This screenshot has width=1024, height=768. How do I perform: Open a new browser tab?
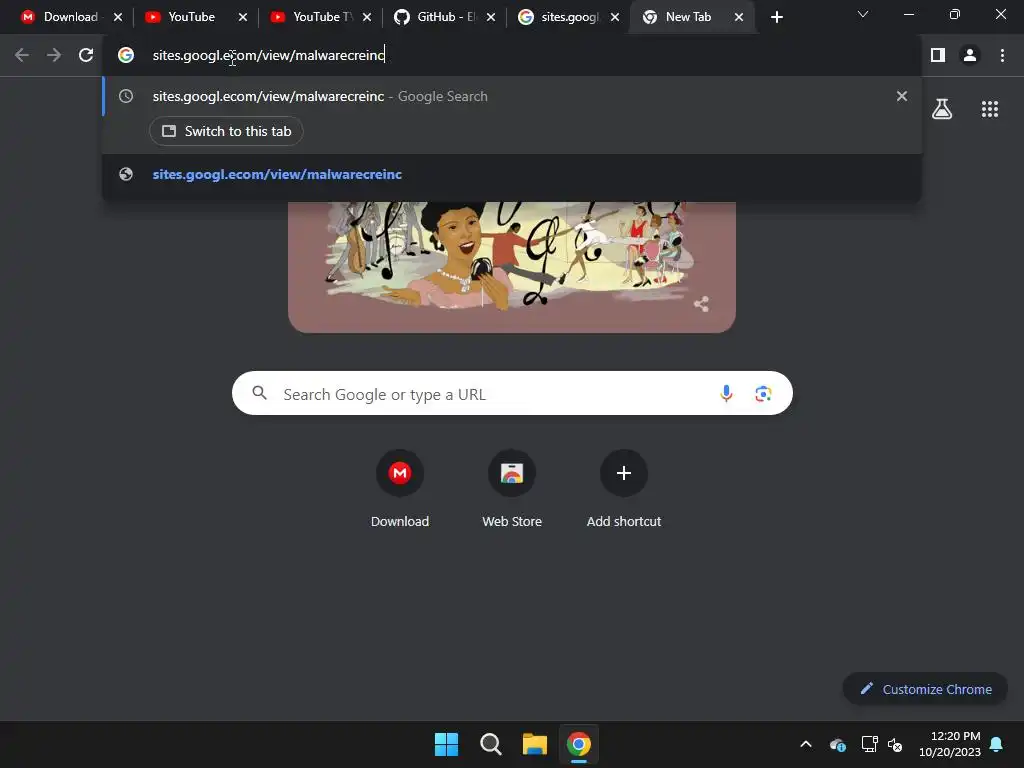coord(776,17)
